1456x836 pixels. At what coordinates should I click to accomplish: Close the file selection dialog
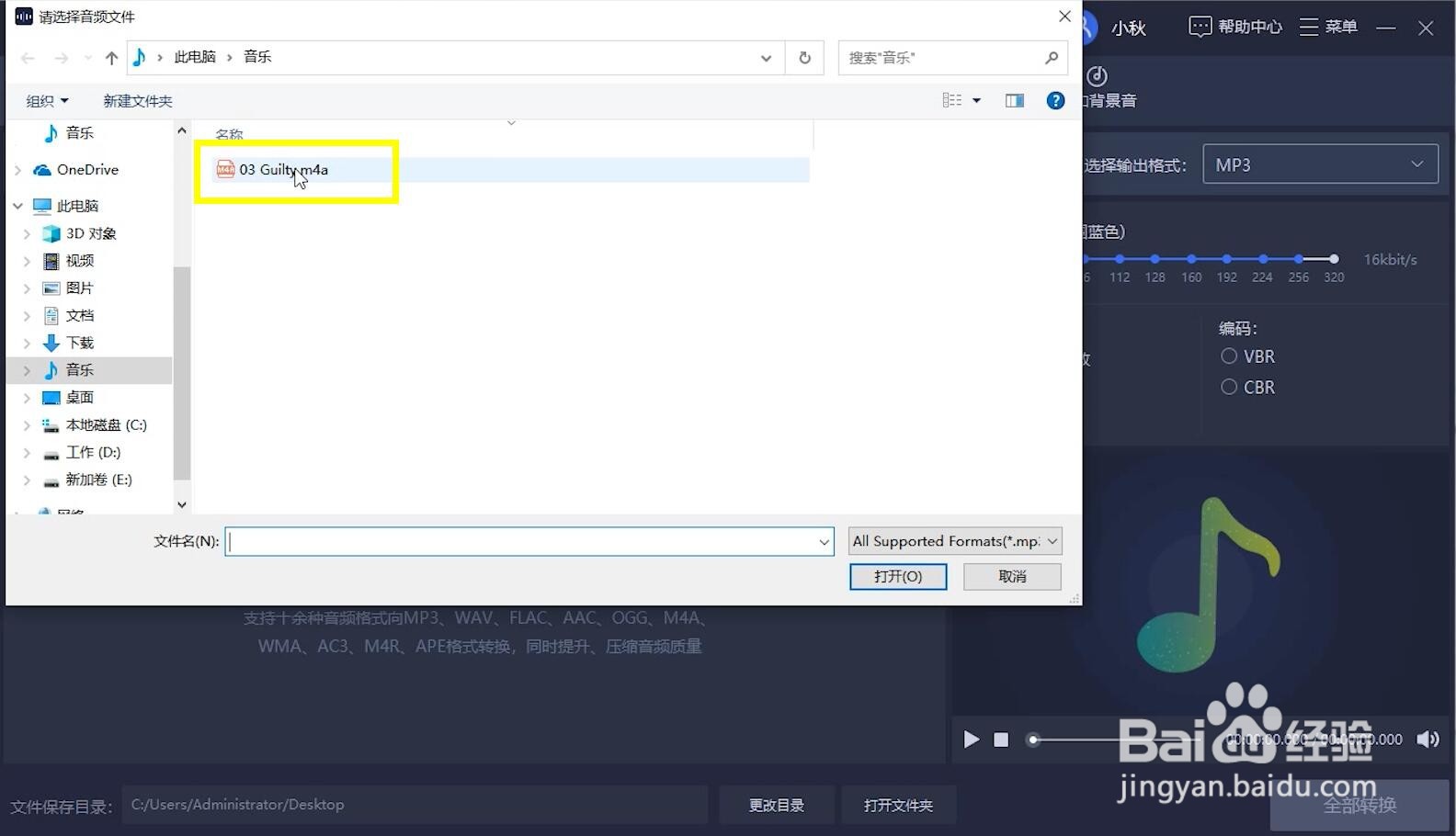click(x=1064, y=17)
